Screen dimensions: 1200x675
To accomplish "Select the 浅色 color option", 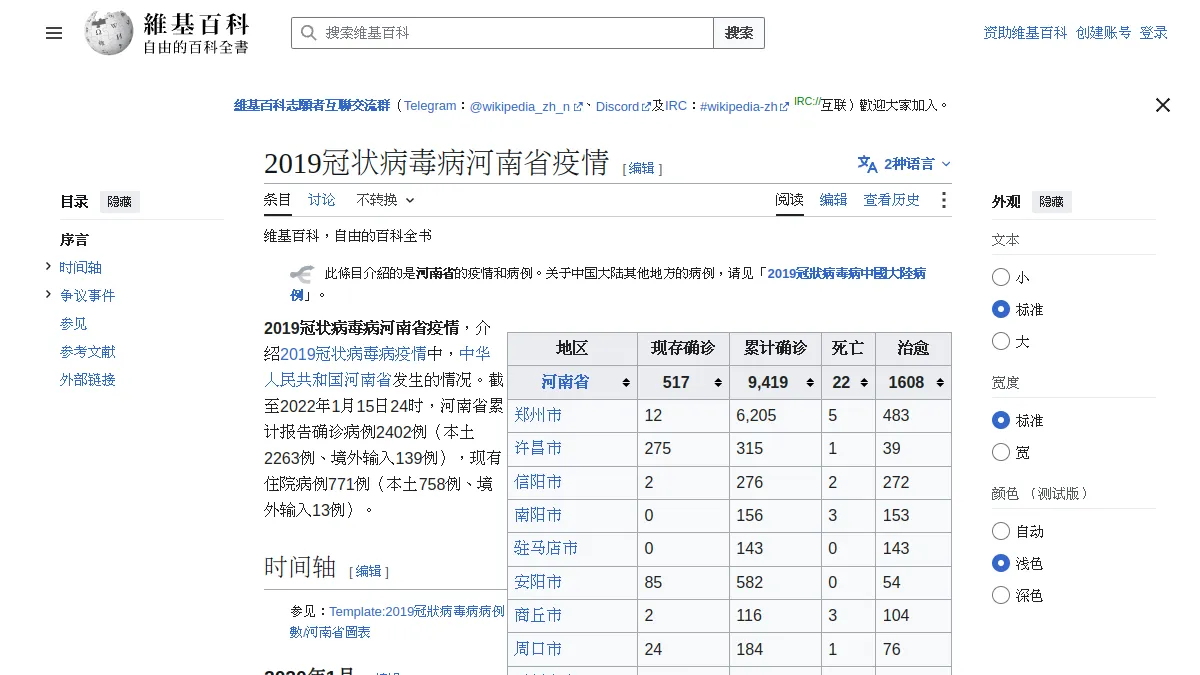I will coord(1001,563).
